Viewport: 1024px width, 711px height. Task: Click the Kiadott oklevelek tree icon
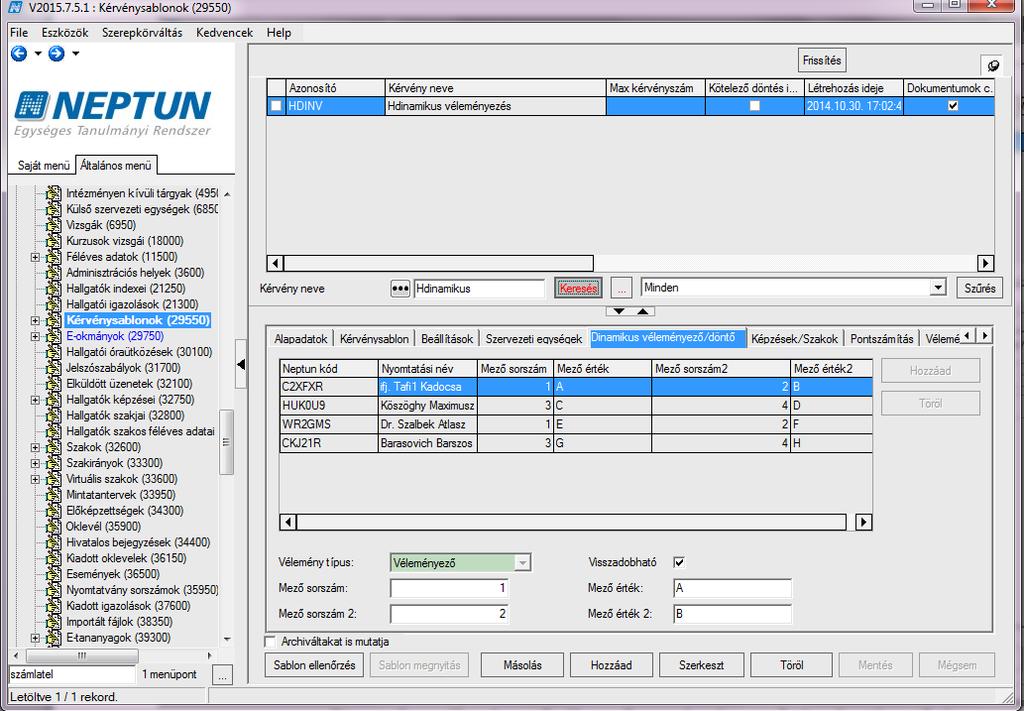pos(54,558)
